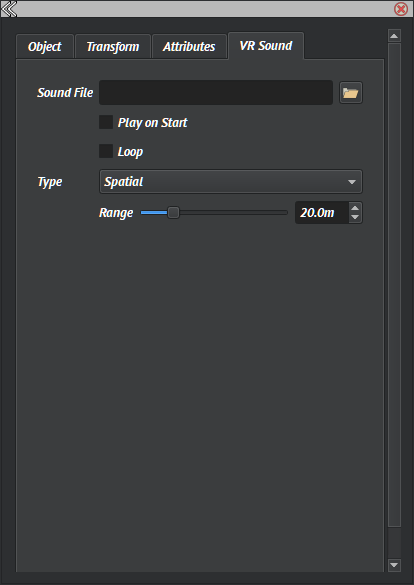Click the scrollbar down arrow

pyautogui.click(x=394, y=565)
